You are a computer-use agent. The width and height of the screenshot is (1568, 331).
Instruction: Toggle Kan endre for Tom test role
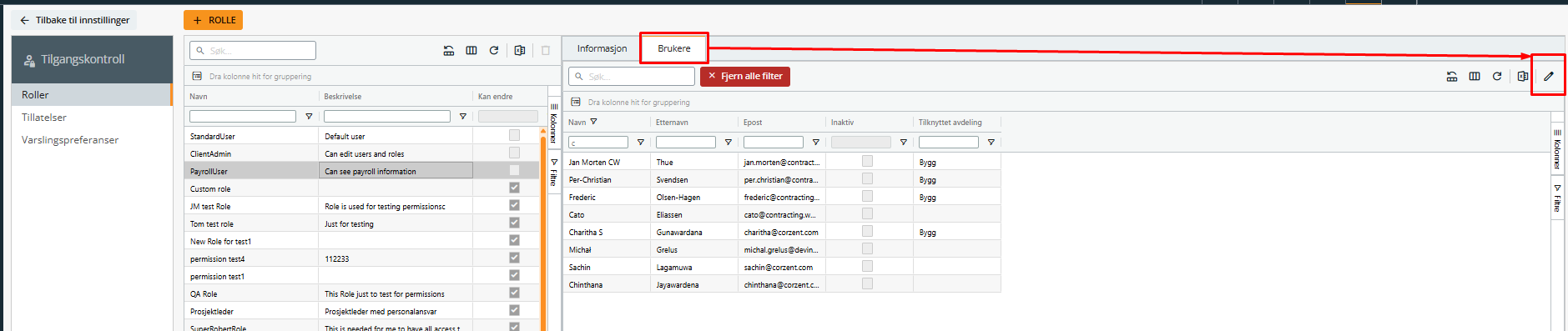coord(514,223)
